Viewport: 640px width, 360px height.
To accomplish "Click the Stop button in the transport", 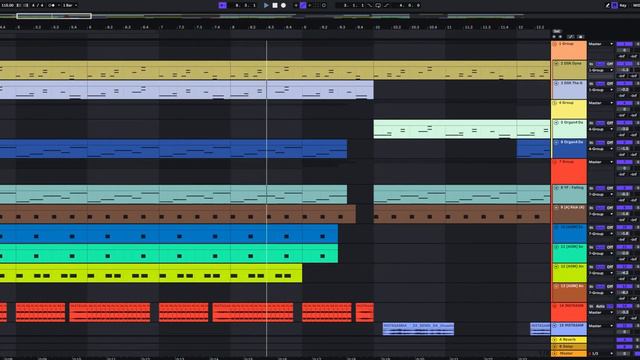I will 275,5.
